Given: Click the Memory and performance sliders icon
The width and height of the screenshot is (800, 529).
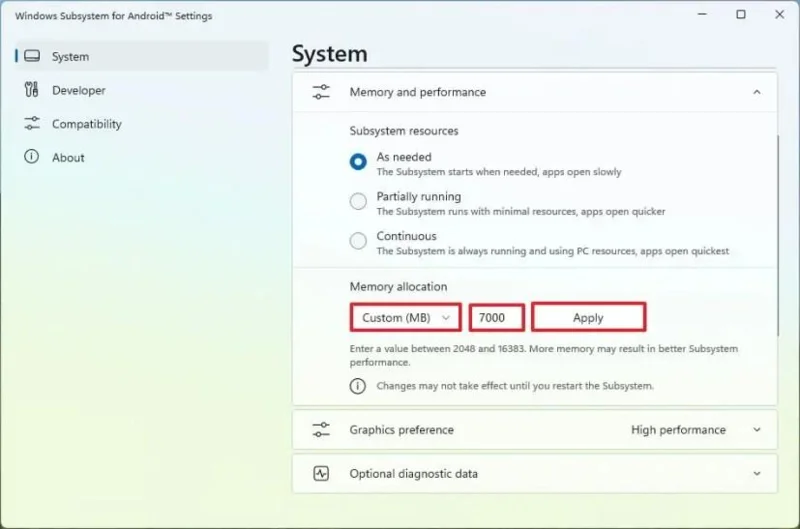Looking at the screenshot, I should tap(321, 92).
